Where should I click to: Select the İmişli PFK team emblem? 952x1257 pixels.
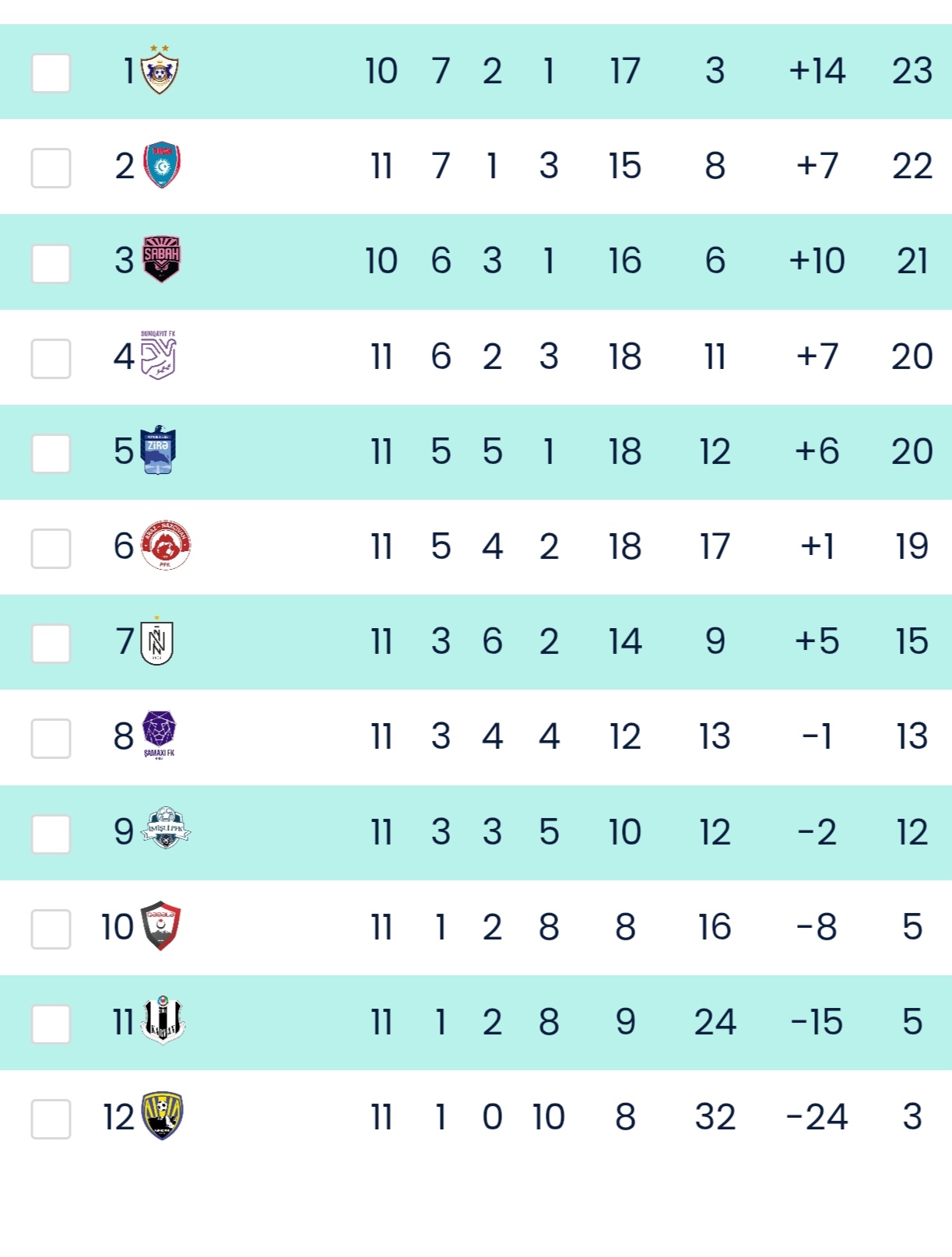[x=166, y=828]
